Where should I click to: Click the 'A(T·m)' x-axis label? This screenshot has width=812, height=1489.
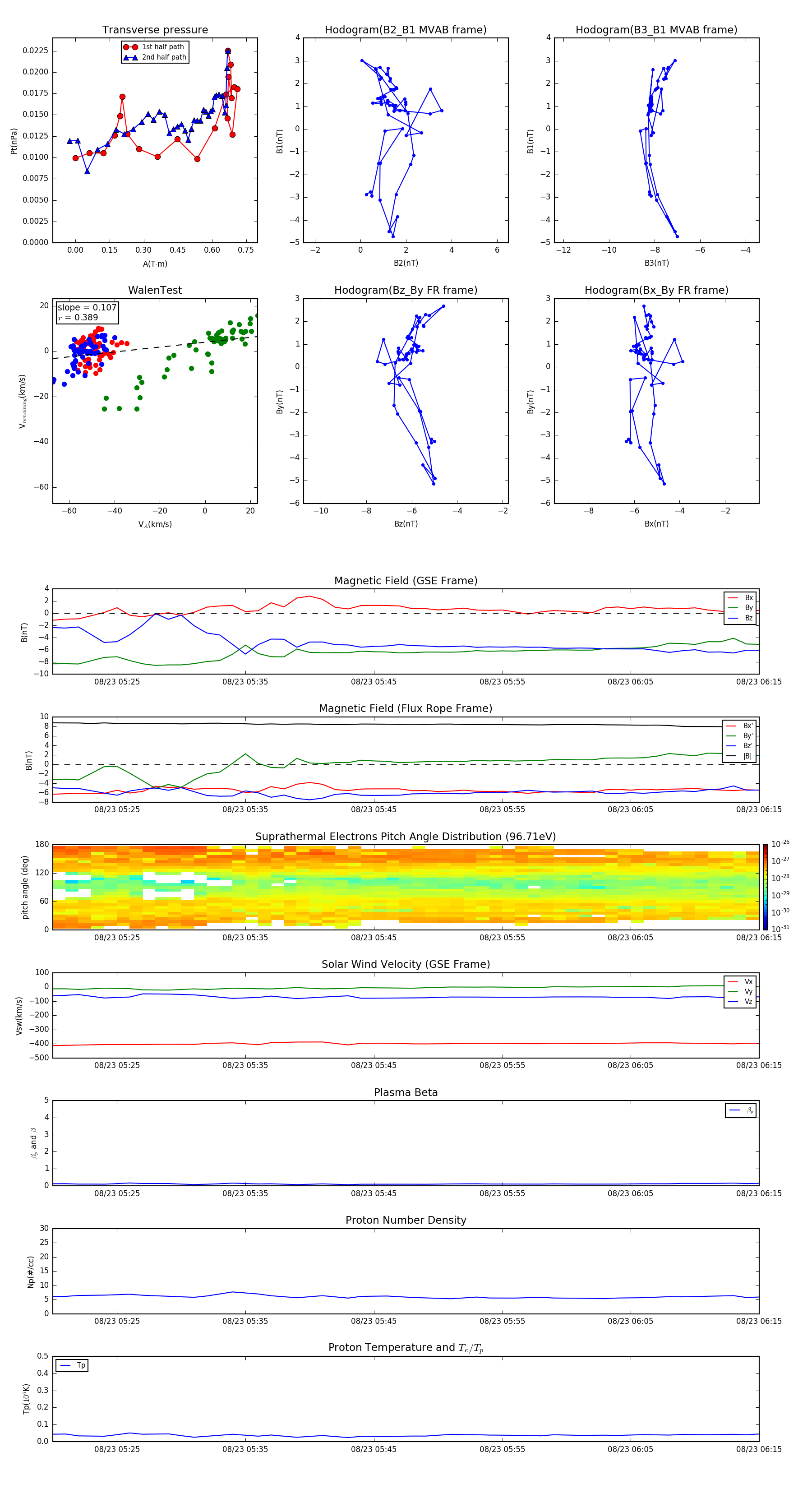pyautogui.click(x=155, y=264)
